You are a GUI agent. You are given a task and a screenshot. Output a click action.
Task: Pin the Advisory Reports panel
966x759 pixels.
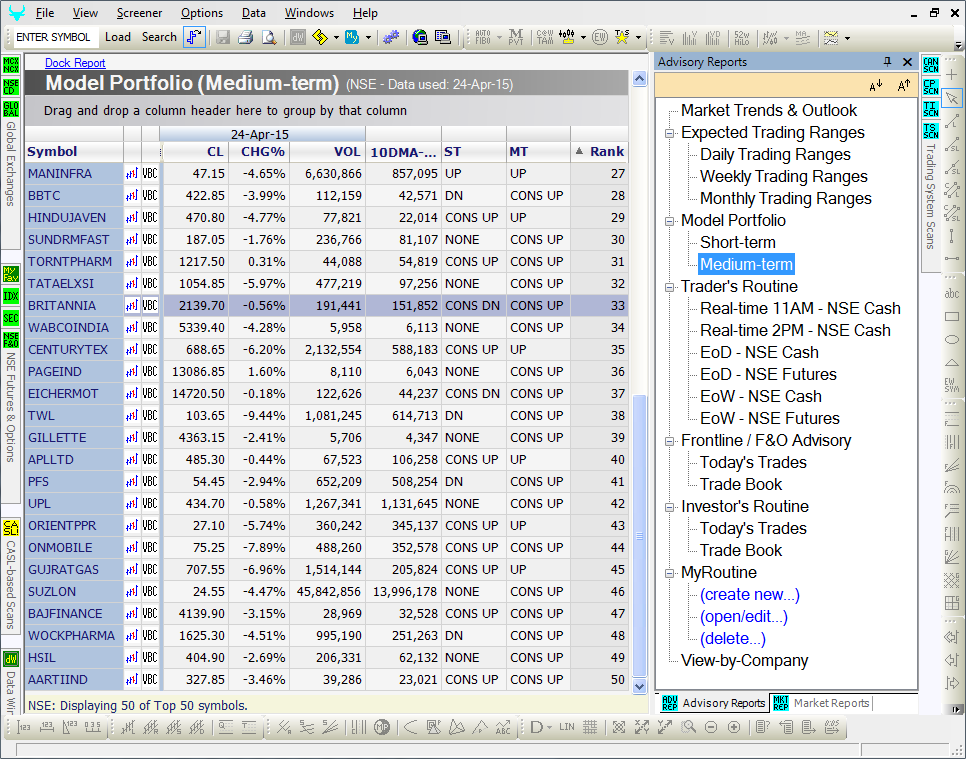click(887, 62)
